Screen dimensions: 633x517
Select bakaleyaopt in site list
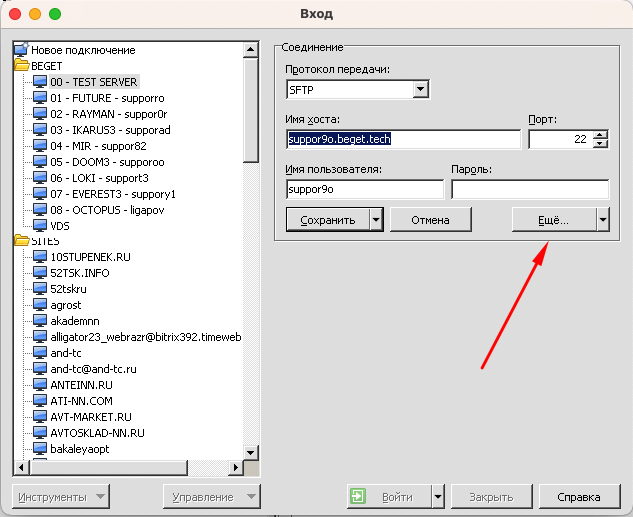tap(80, 449)
